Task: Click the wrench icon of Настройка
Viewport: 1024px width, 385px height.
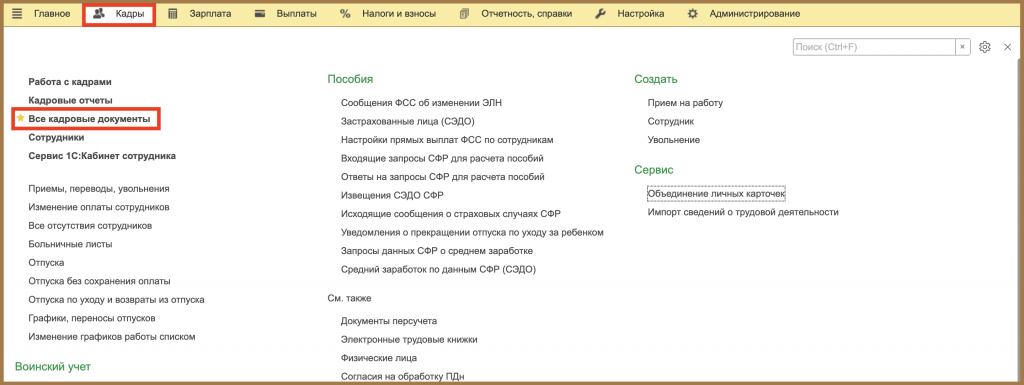Action: click(x=601, y=14)
